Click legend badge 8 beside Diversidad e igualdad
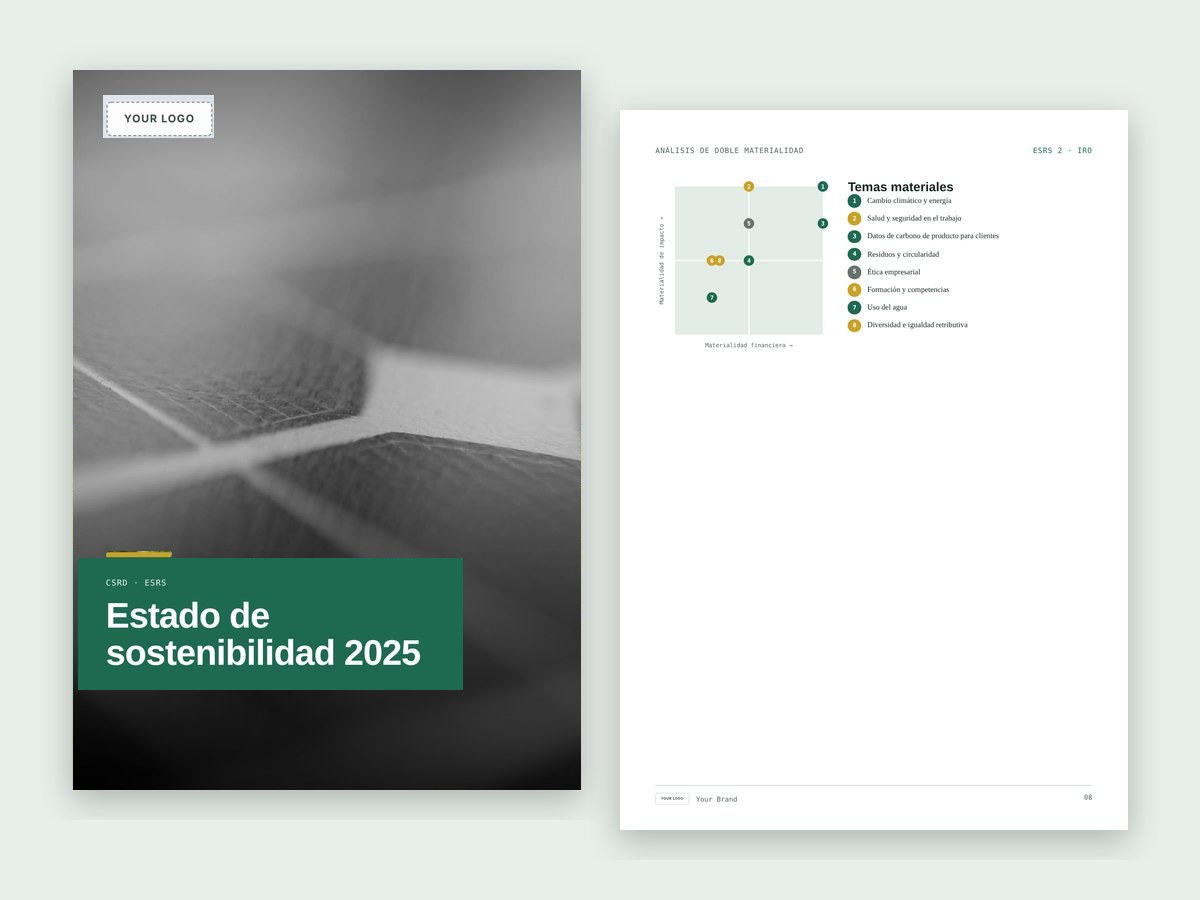Image resolution: width=1200 pixels, height=900 pixels. [x=854, y=326]
